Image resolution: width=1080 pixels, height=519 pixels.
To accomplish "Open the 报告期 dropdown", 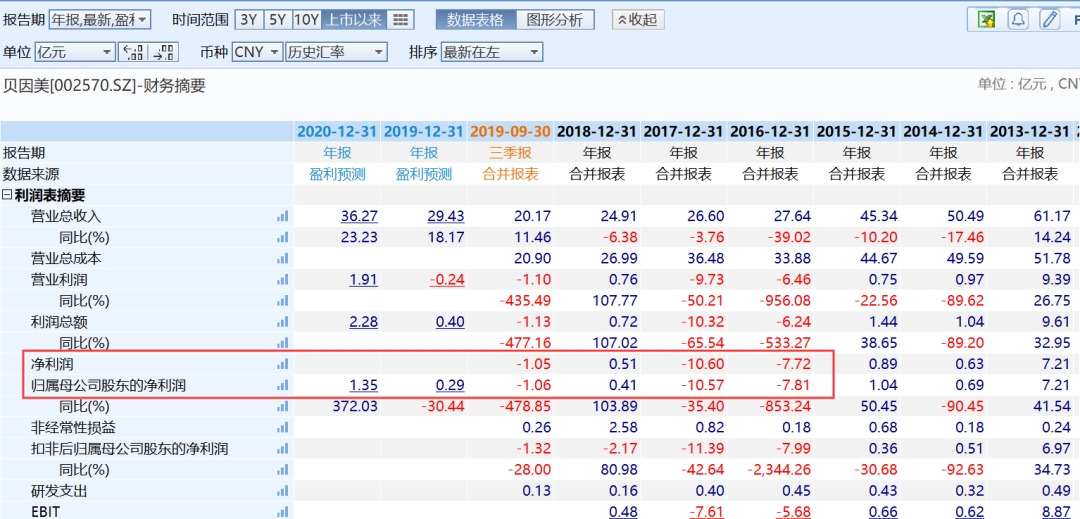I will coord(99,20).
